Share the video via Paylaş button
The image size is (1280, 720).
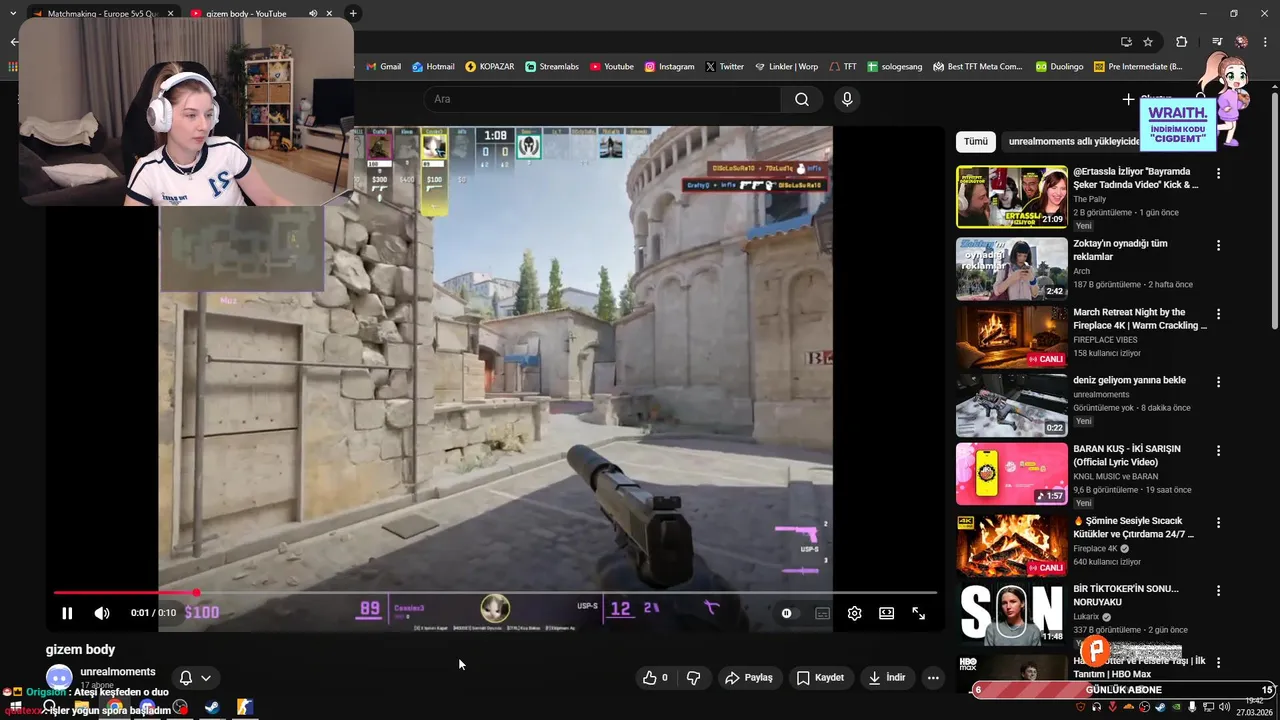[749, 677]
